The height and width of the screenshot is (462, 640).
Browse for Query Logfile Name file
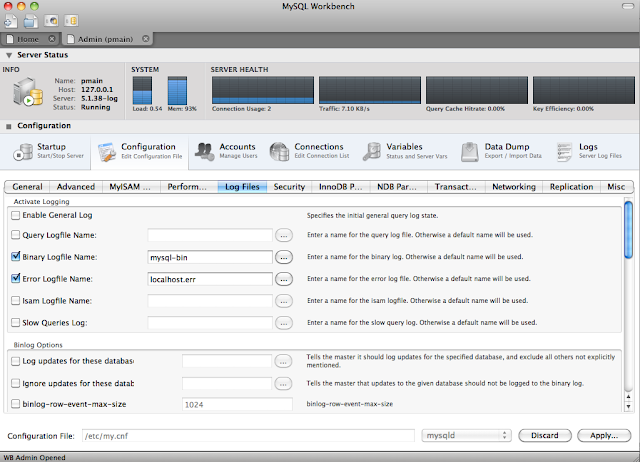click(284, 235)
